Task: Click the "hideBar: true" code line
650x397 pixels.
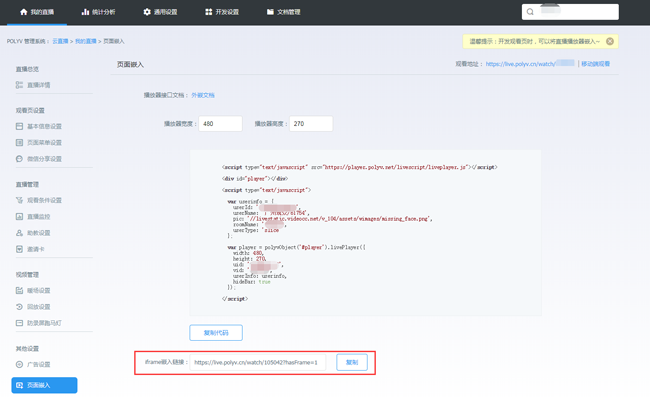Action: 252,282
